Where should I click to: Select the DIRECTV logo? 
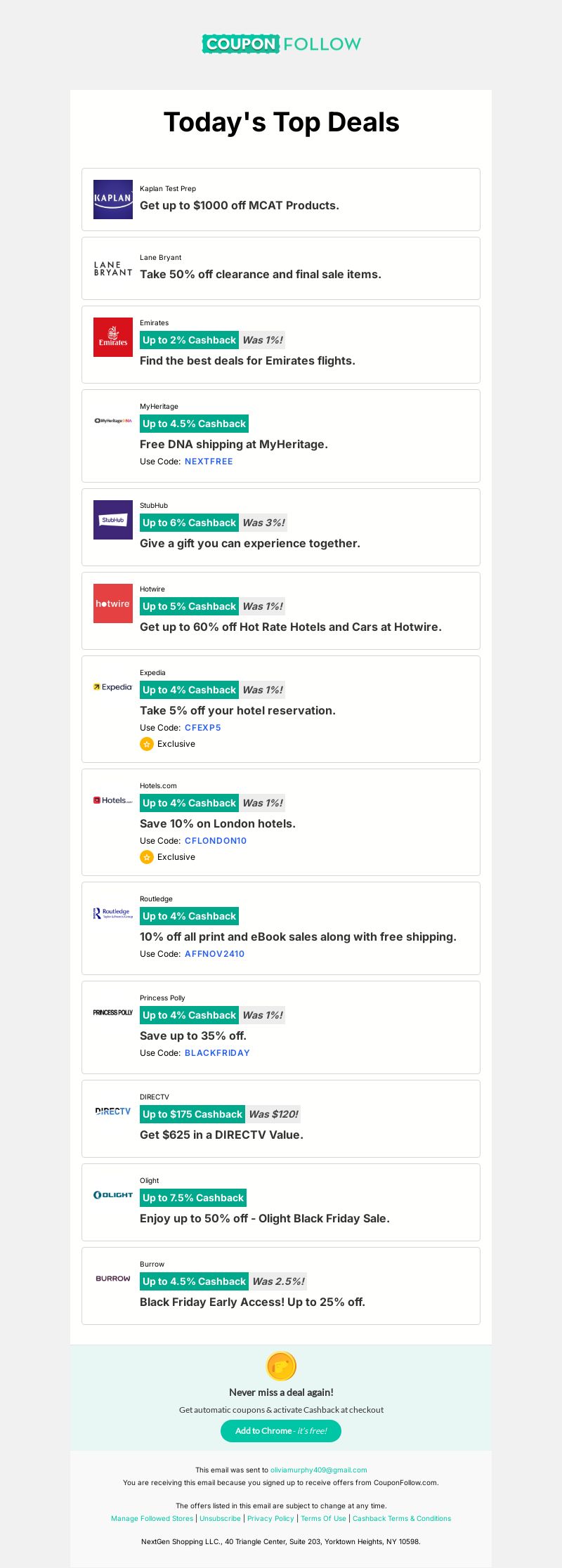[113, 1111]
